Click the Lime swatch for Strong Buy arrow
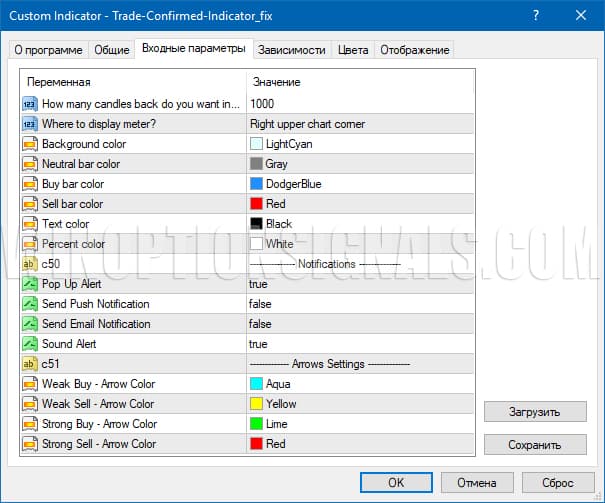This screenshot has width=605, height=503. (257, 424)
